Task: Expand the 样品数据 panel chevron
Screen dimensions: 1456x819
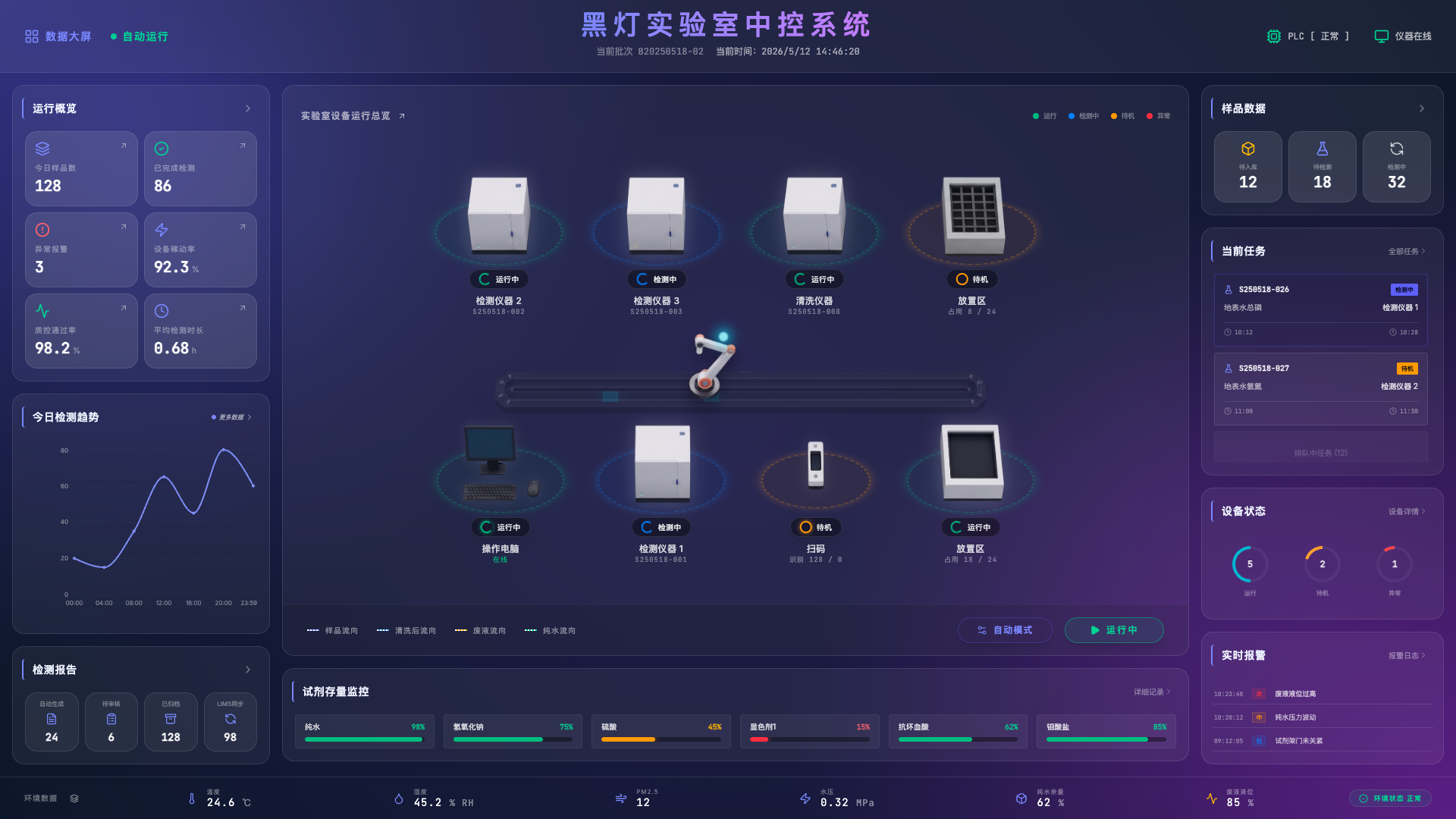Action: (x=1422, y=108)
